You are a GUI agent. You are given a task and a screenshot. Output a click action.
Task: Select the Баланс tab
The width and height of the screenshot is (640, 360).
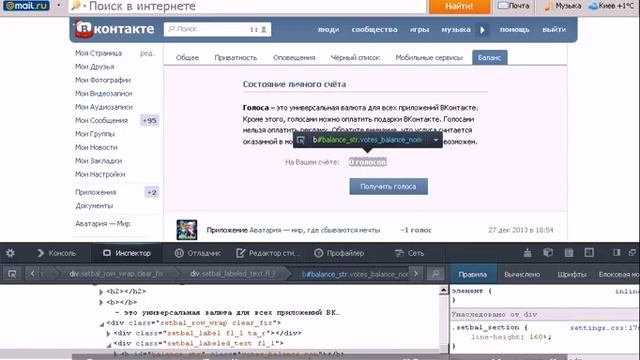[x=490, y=58]
